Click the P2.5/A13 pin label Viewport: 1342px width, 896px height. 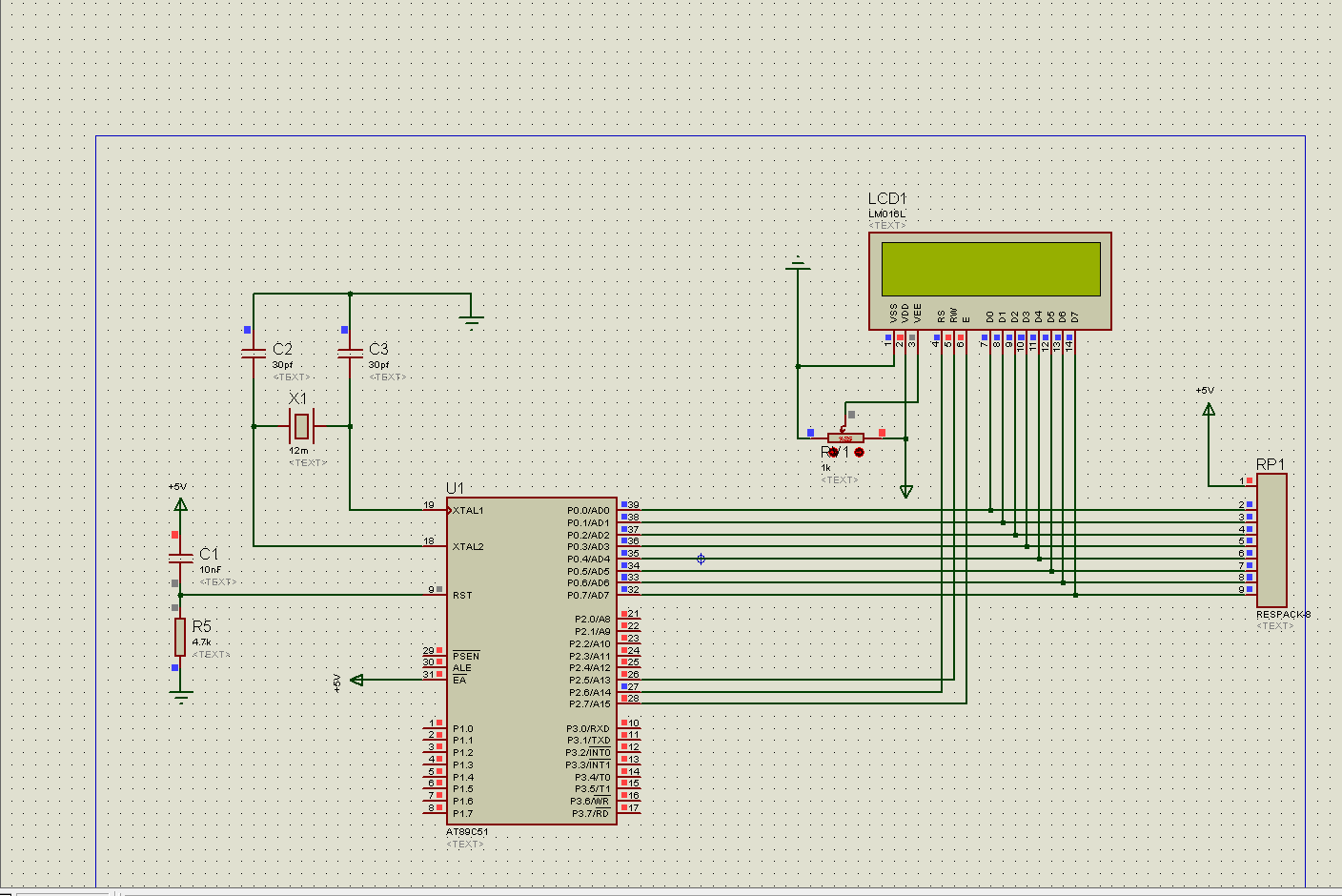pyautogui.click(x=590, y=681)
